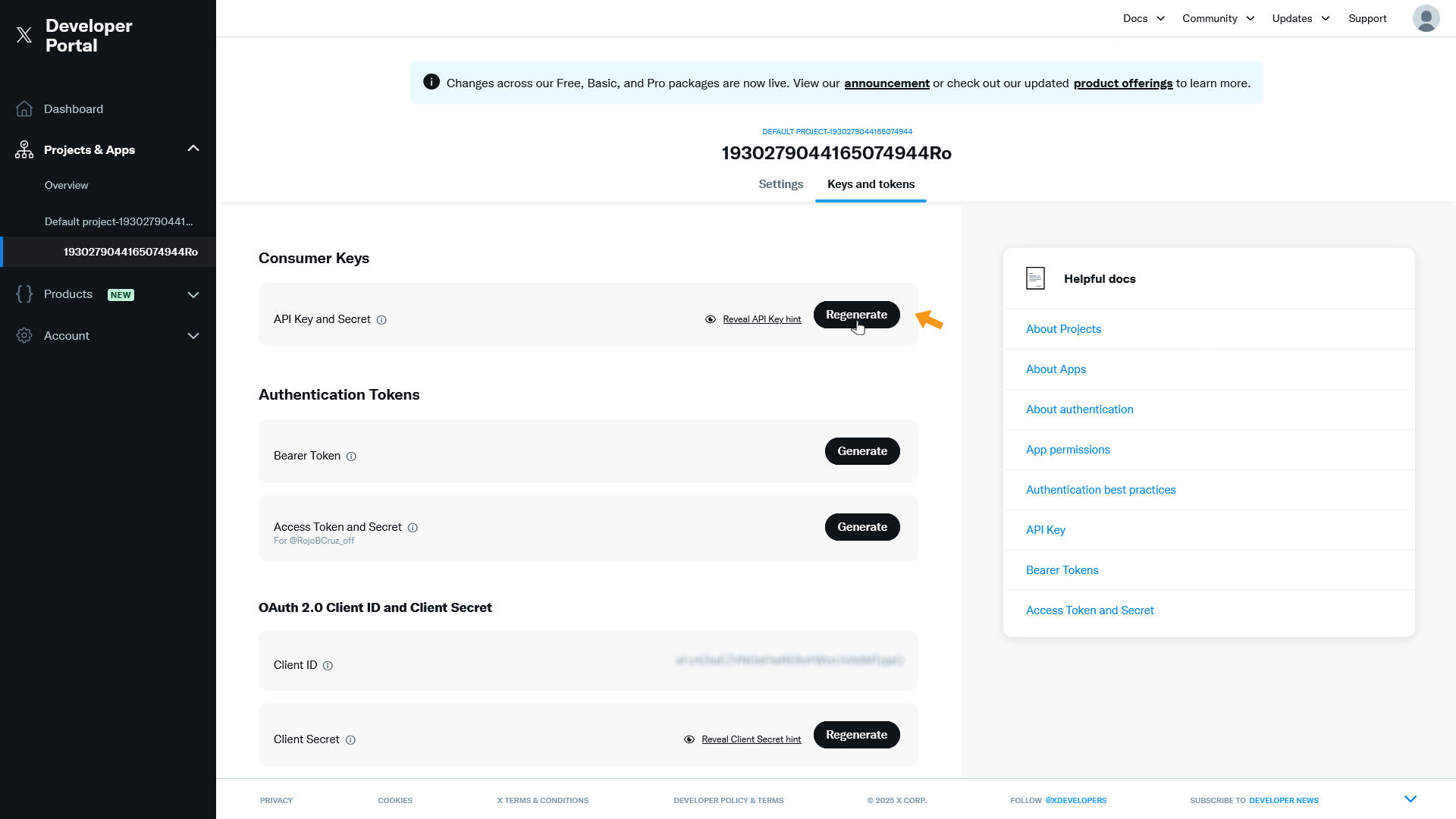Click the user profile avatar
This screenshot has width=1456, height=819.
(1426, 18)
